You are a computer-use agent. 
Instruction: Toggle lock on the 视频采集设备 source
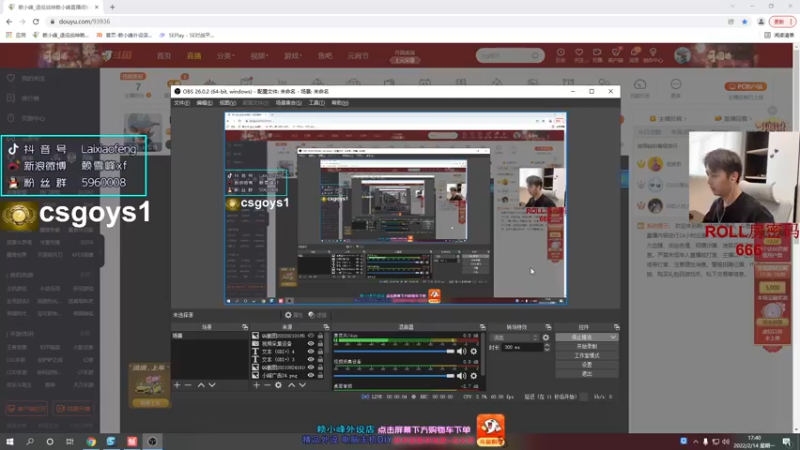(320, 343)
